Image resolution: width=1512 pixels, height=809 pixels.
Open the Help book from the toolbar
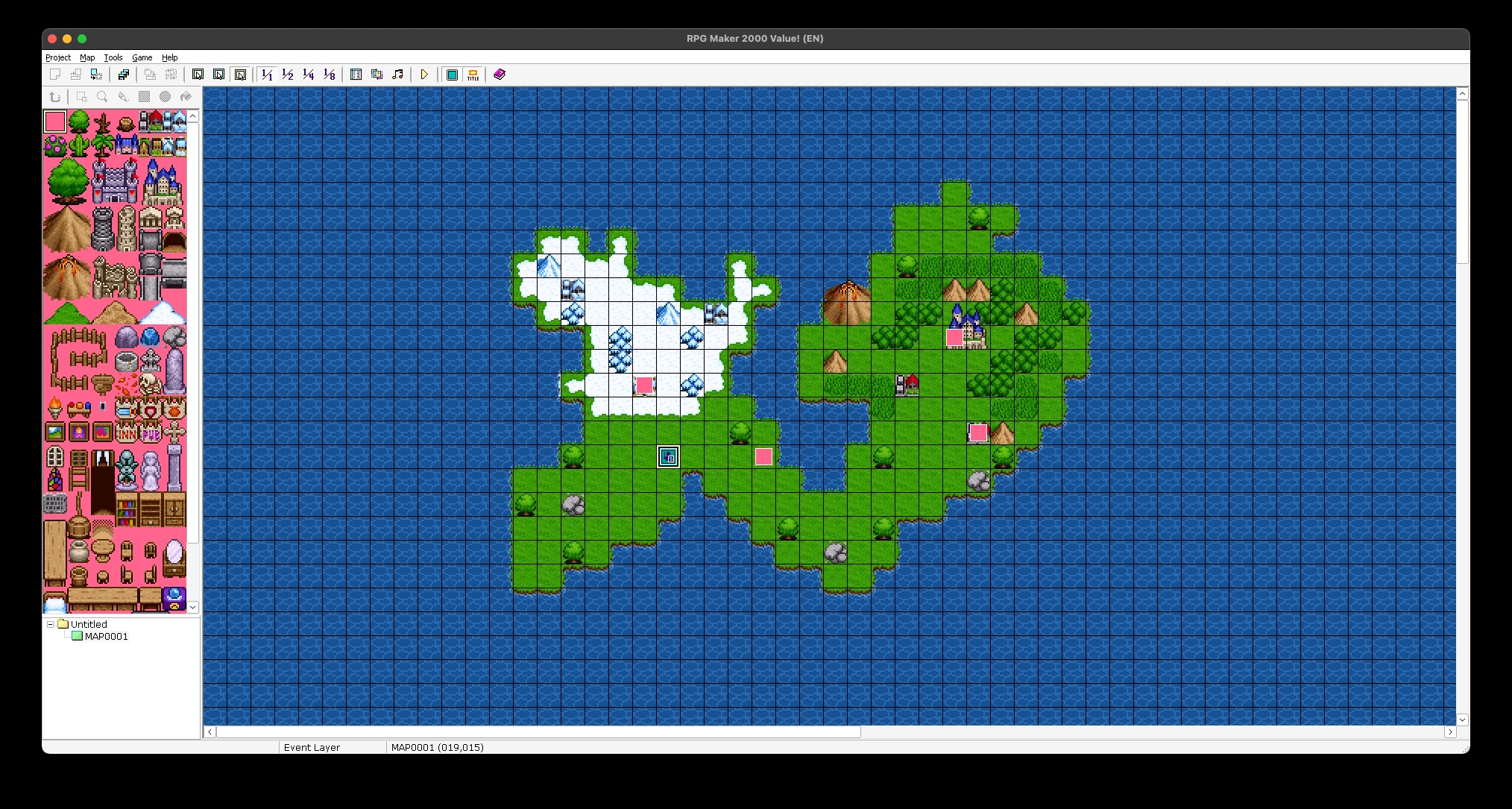[x=500, y=74]
